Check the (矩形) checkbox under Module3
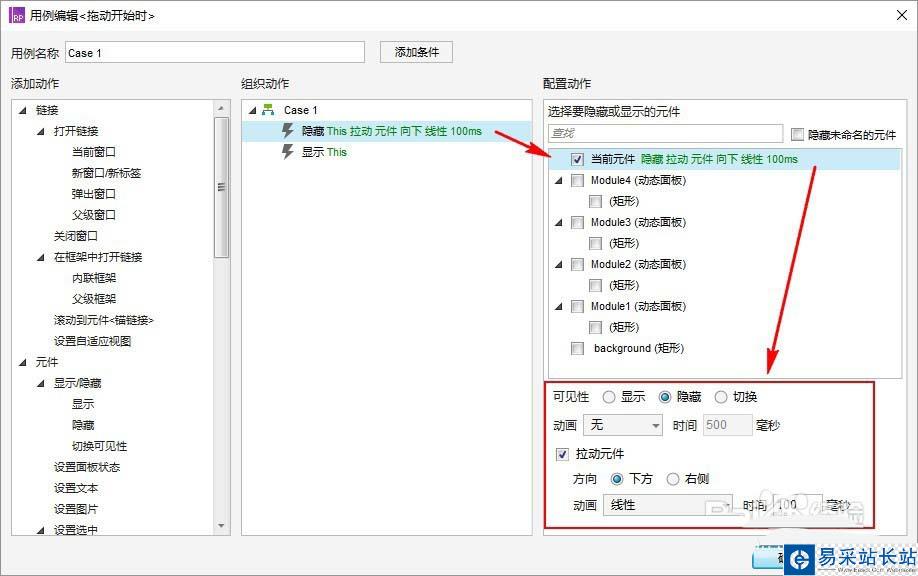 point(595,244)
